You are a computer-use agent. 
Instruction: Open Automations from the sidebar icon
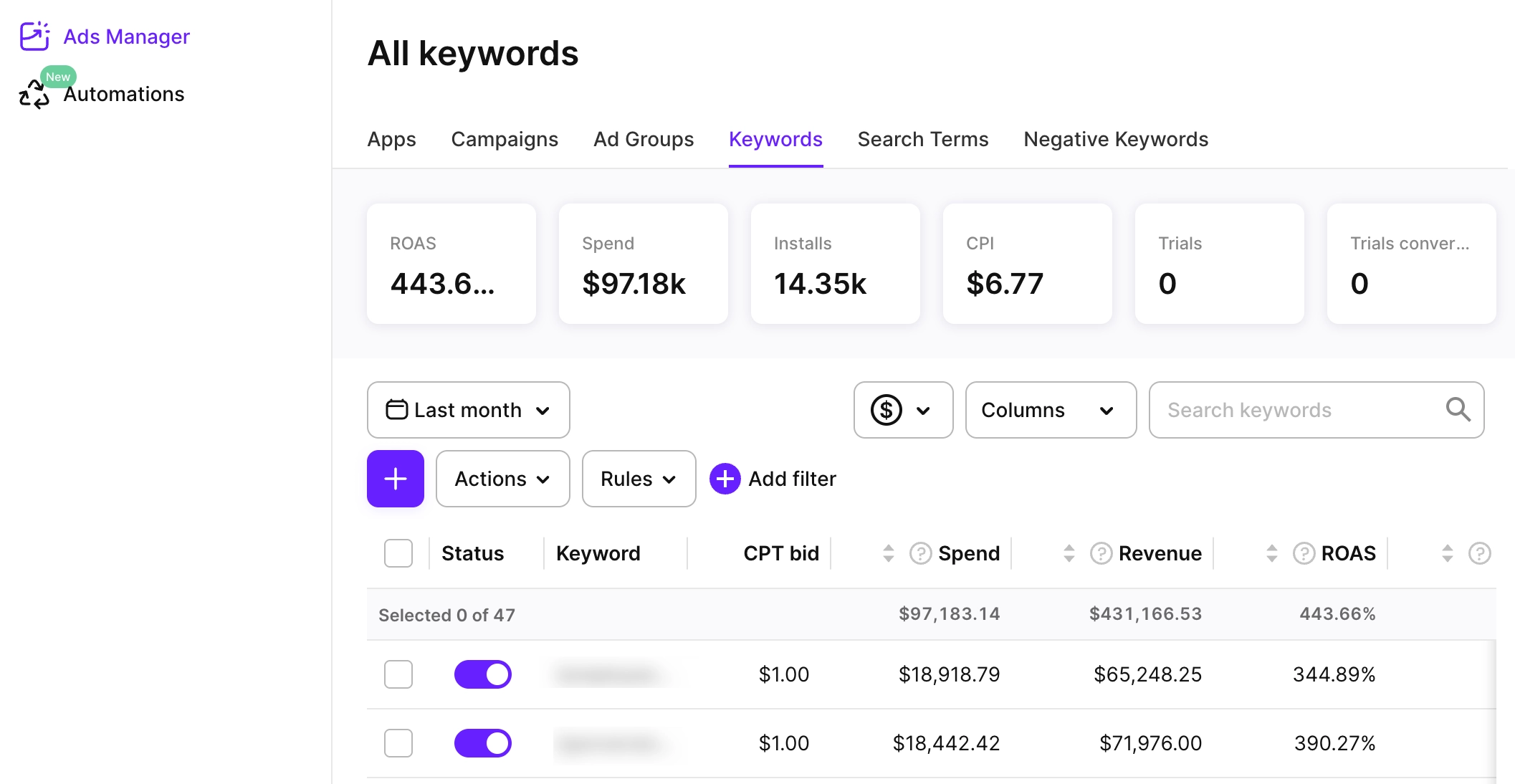tap(34, 94)
